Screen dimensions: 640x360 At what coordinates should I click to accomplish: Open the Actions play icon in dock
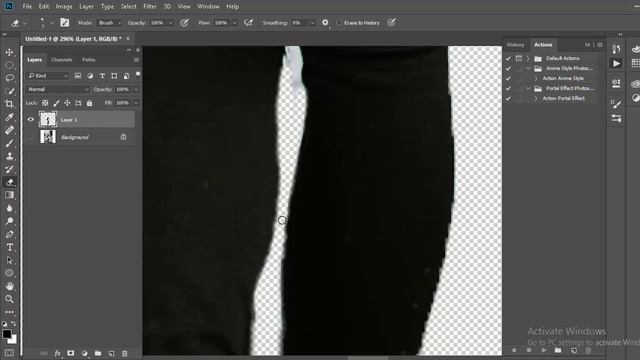[616, 64]
